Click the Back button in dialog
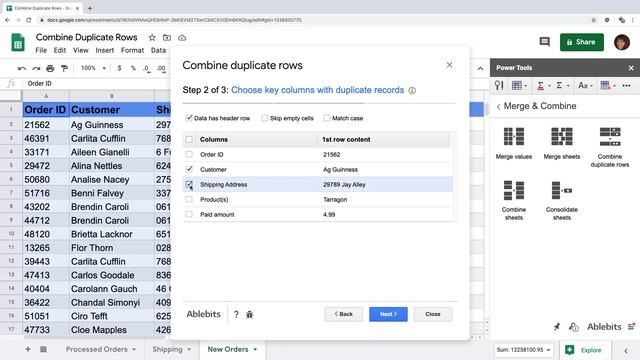 tap(343, 314)
